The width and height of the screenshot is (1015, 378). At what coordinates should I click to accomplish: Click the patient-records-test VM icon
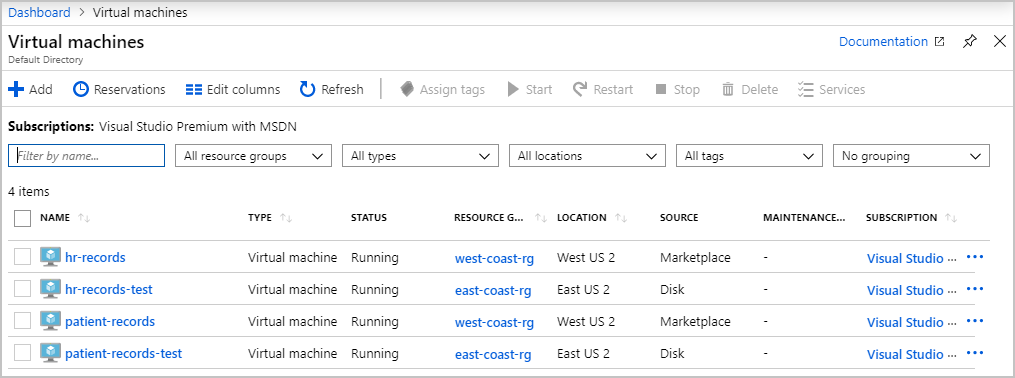(x=50, y=353)
